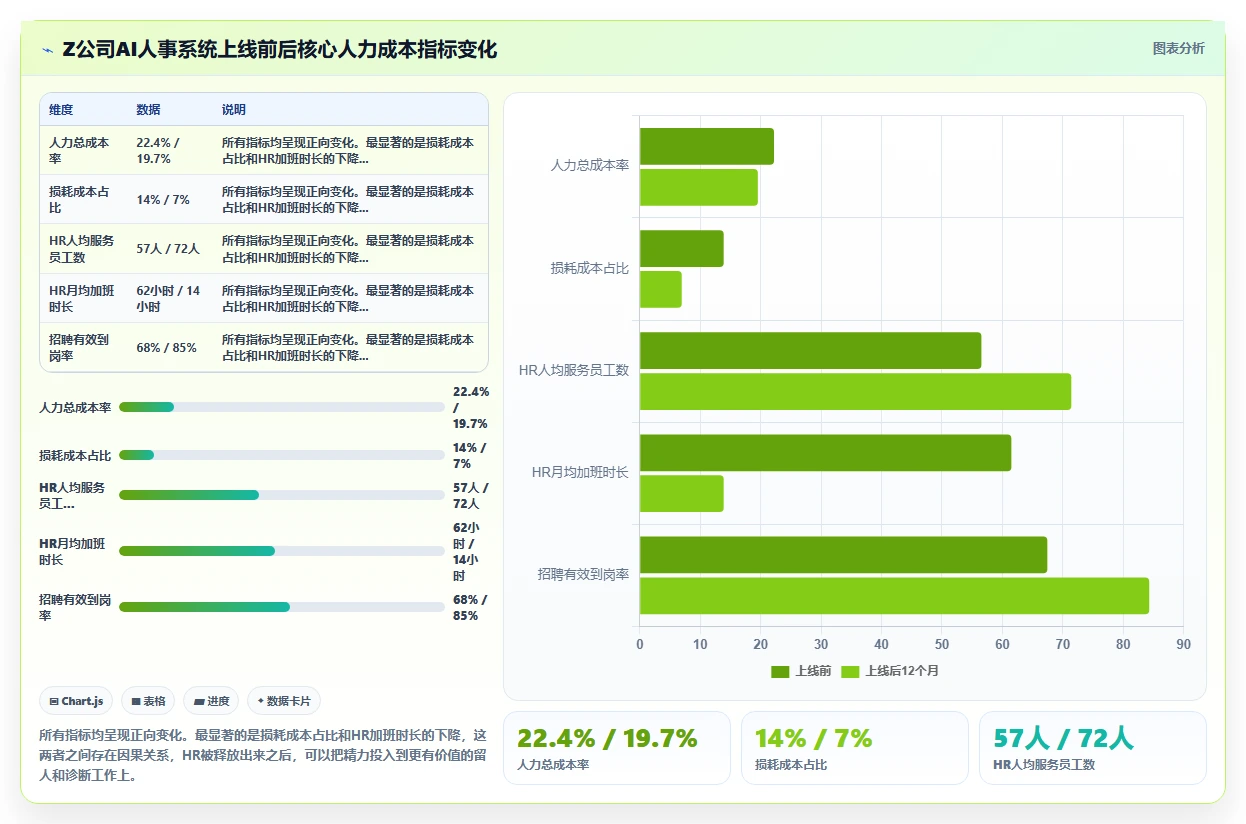Click the 损耗成本占比 upper dark chart bar
The image size is (1246, 824).
tap(681, 249)
